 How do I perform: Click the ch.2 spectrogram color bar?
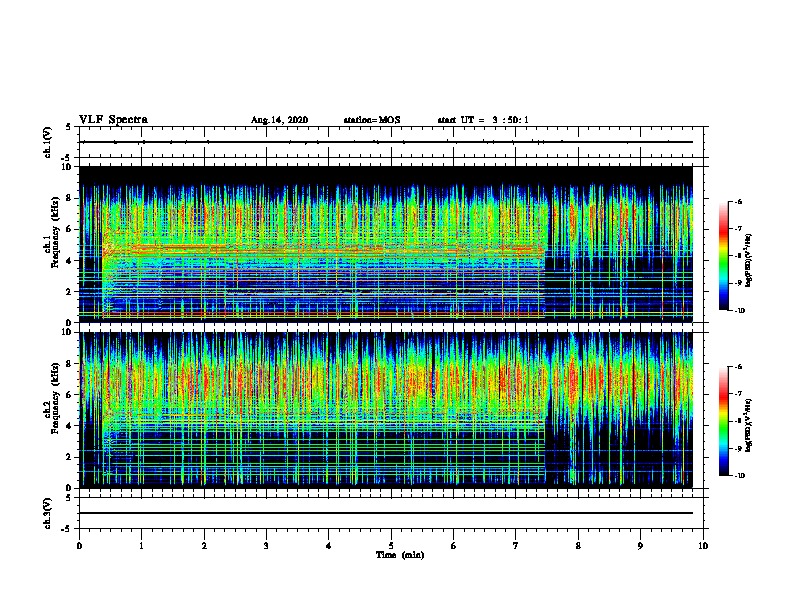pos(724,421)
